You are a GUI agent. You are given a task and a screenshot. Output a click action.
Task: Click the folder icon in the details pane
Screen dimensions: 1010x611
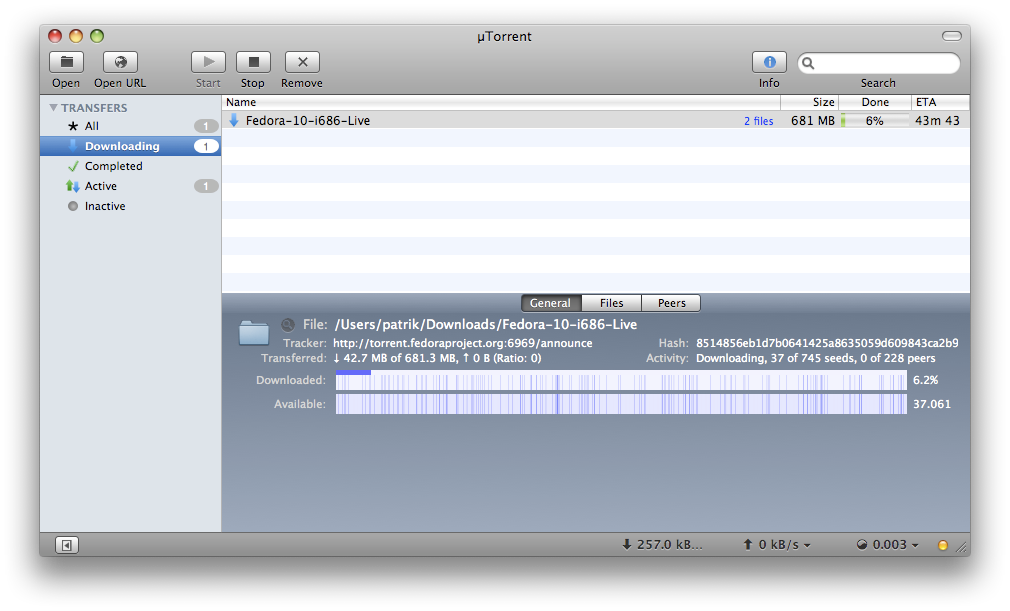coord(254,332)
